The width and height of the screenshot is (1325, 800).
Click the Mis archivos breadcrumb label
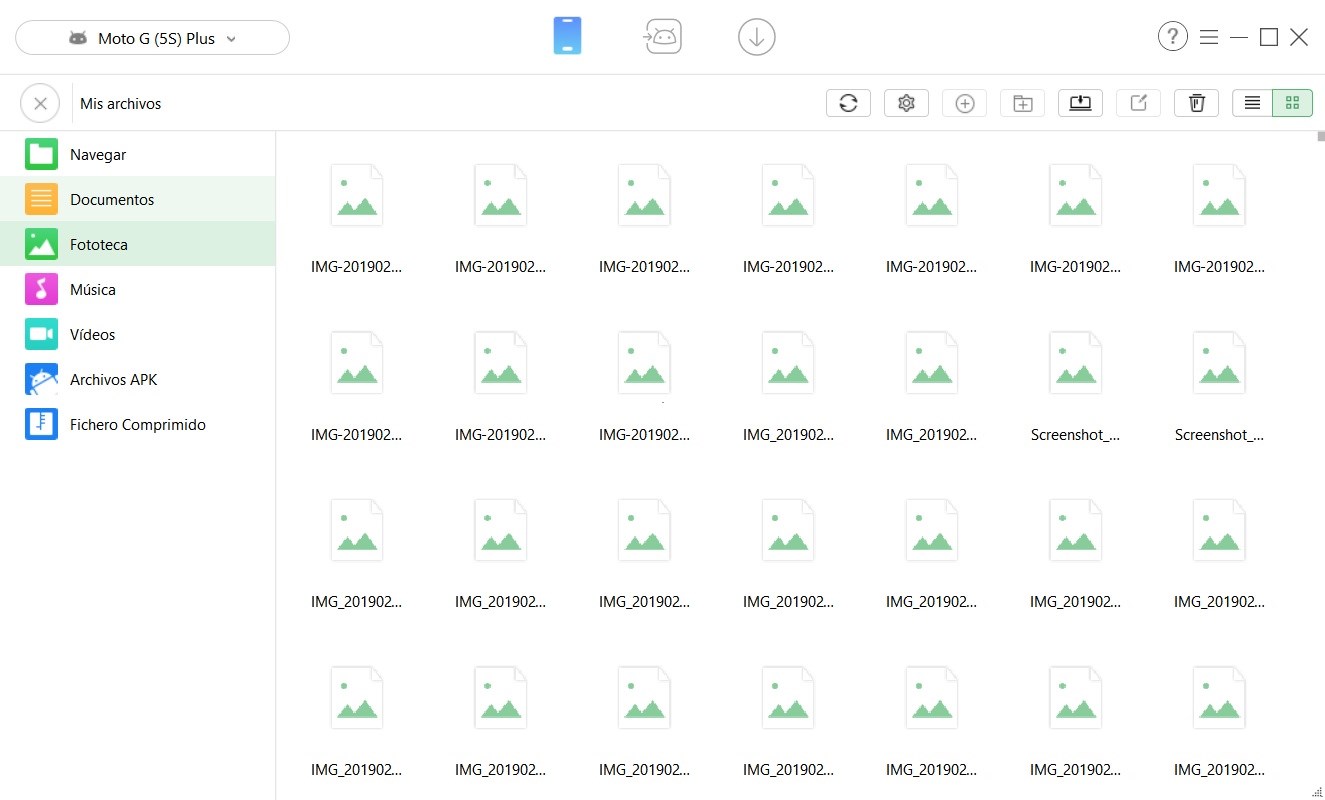(x=120, y=104)
